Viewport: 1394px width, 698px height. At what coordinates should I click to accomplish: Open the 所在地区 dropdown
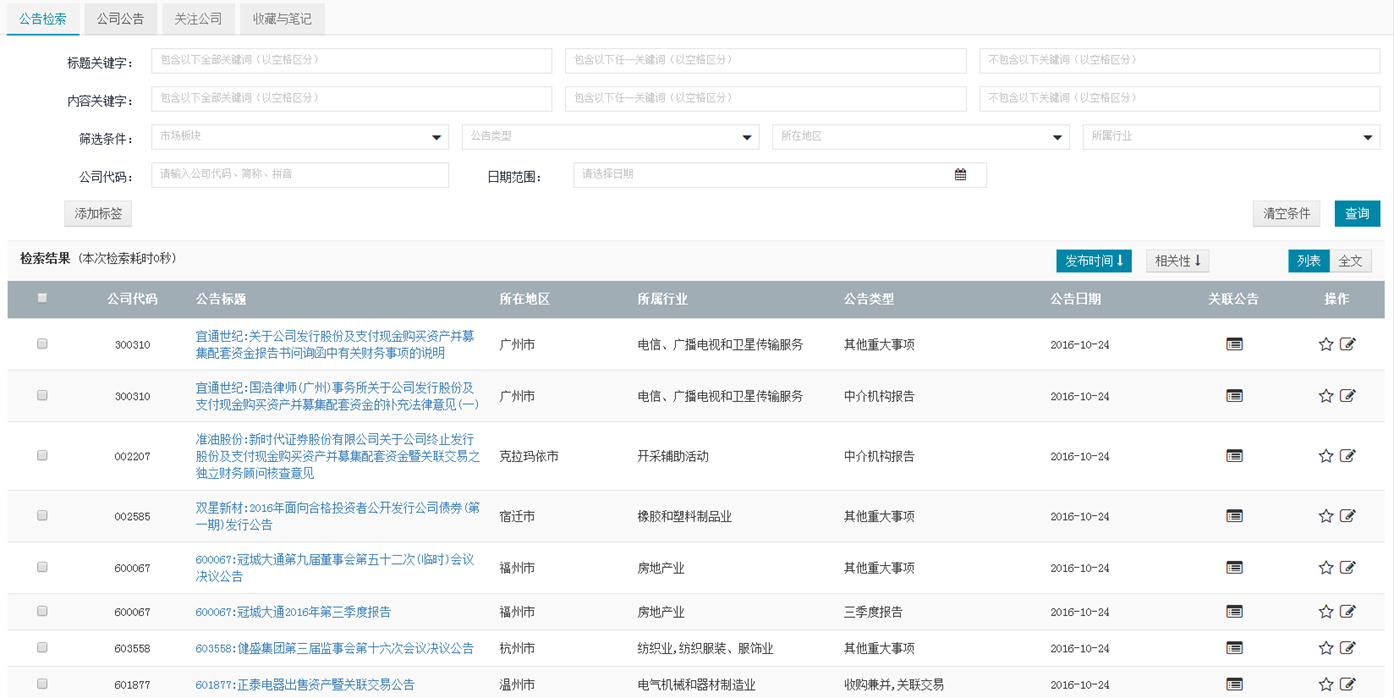921,137
